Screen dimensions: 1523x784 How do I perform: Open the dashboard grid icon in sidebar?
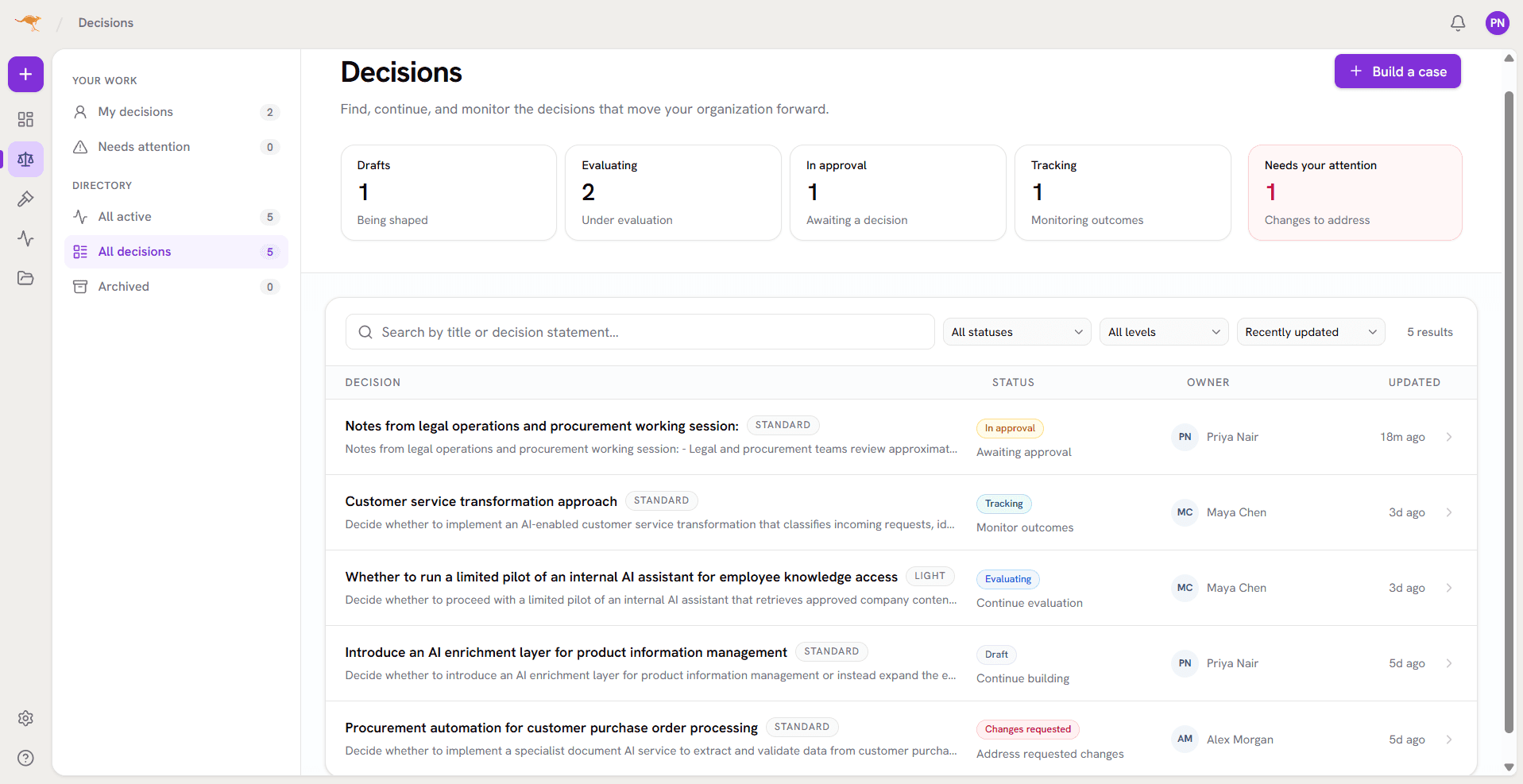[x=25, y=119]
